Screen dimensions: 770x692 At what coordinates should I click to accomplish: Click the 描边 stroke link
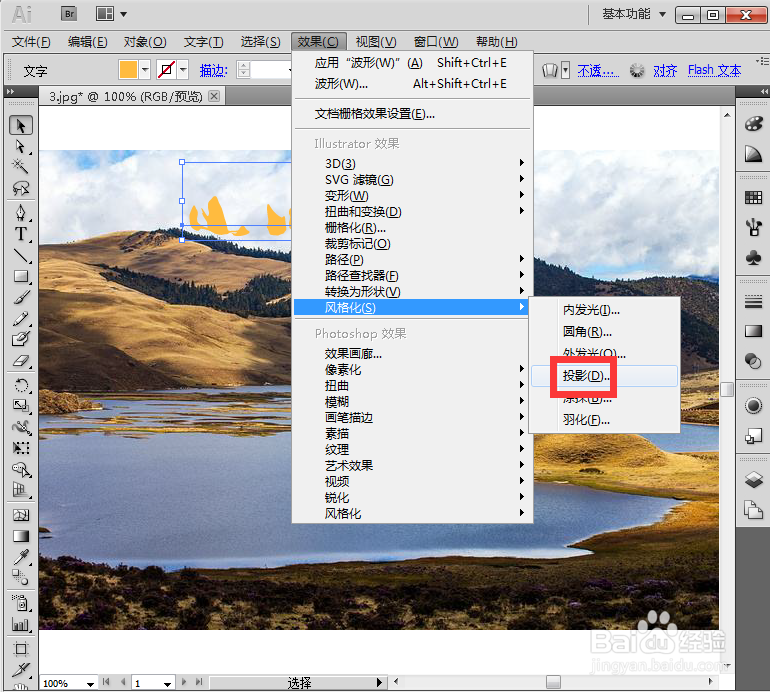(214, 71)
